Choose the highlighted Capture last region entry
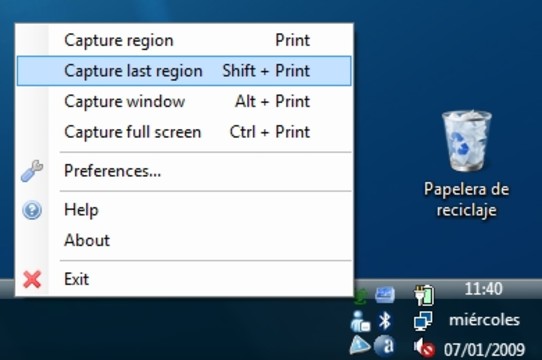The height and width of the screenshot is (360, 542). coord(184,71)
